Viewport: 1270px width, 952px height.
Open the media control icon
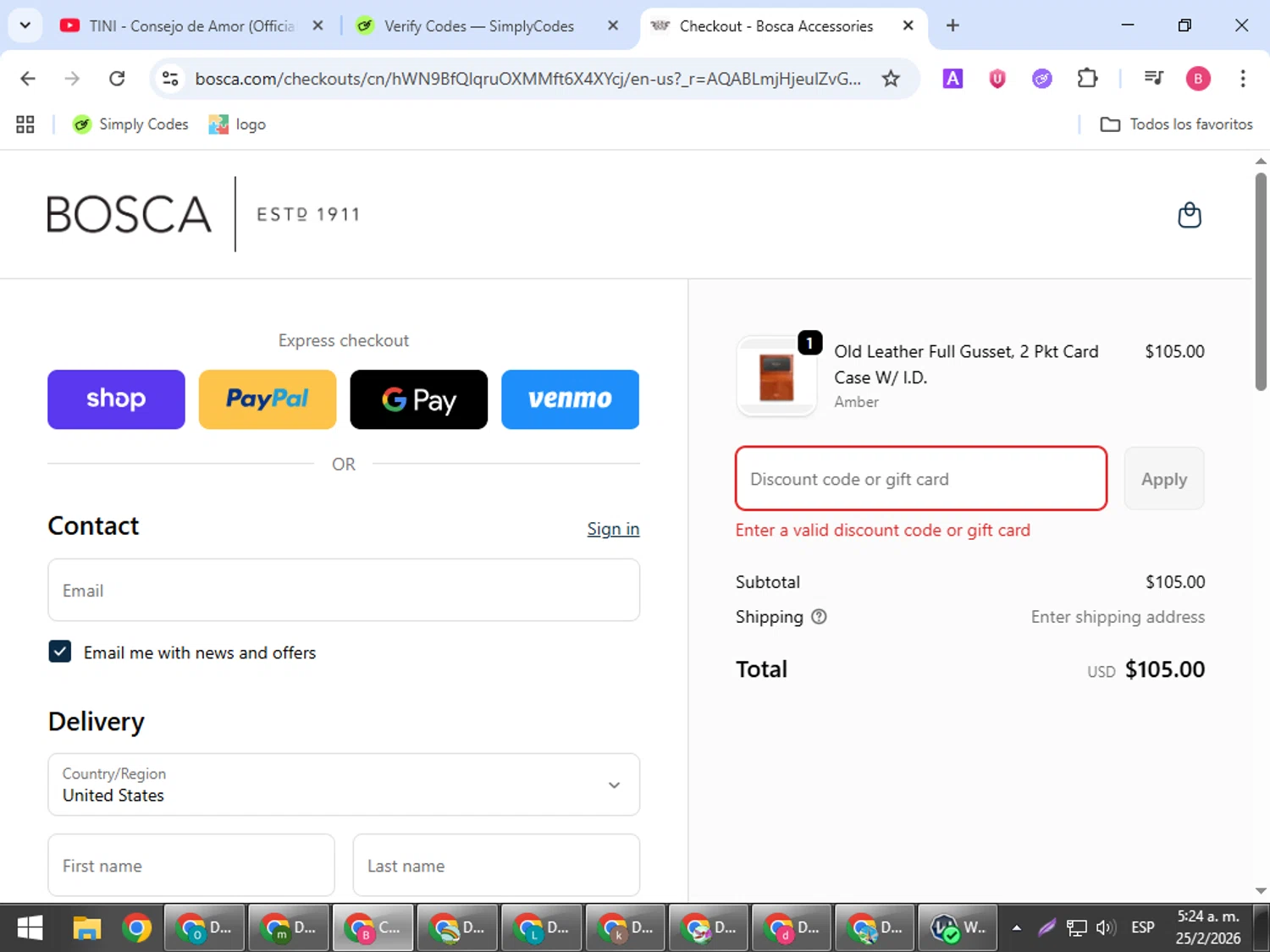(1153, 79)
